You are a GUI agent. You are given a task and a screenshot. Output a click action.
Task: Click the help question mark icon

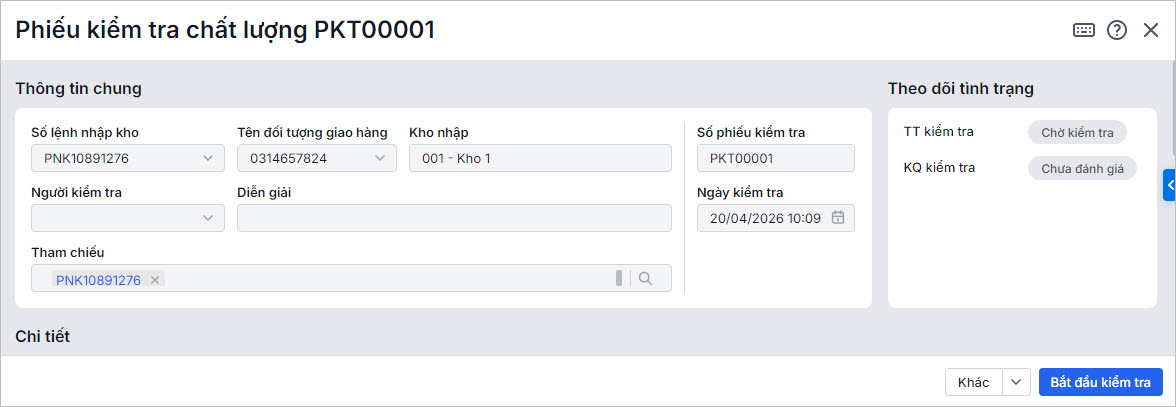[1117, 30]
